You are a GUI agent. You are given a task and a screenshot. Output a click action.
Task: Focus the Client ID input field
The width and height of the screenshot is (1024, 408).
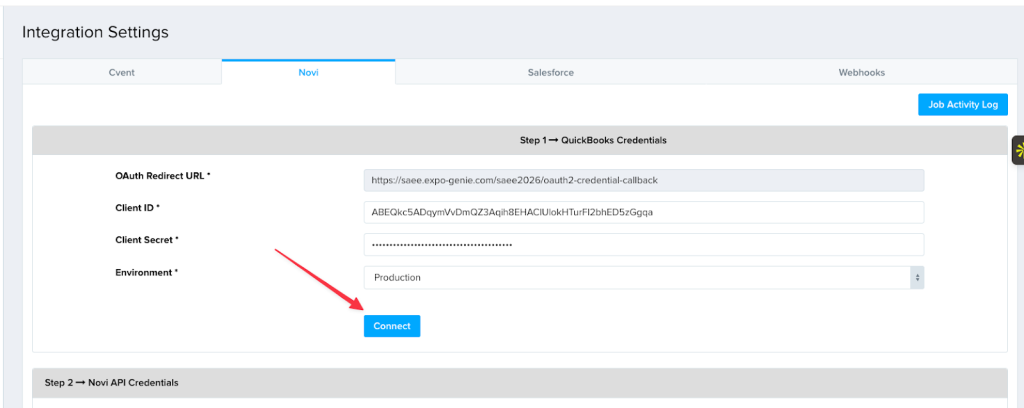pyautogui.click(x=643, y=213)
